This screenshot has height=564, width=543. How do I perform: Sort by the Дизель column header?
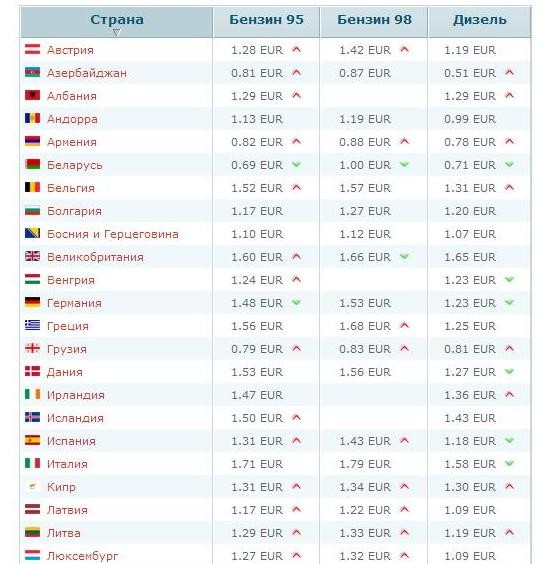[x=480, y=19]
